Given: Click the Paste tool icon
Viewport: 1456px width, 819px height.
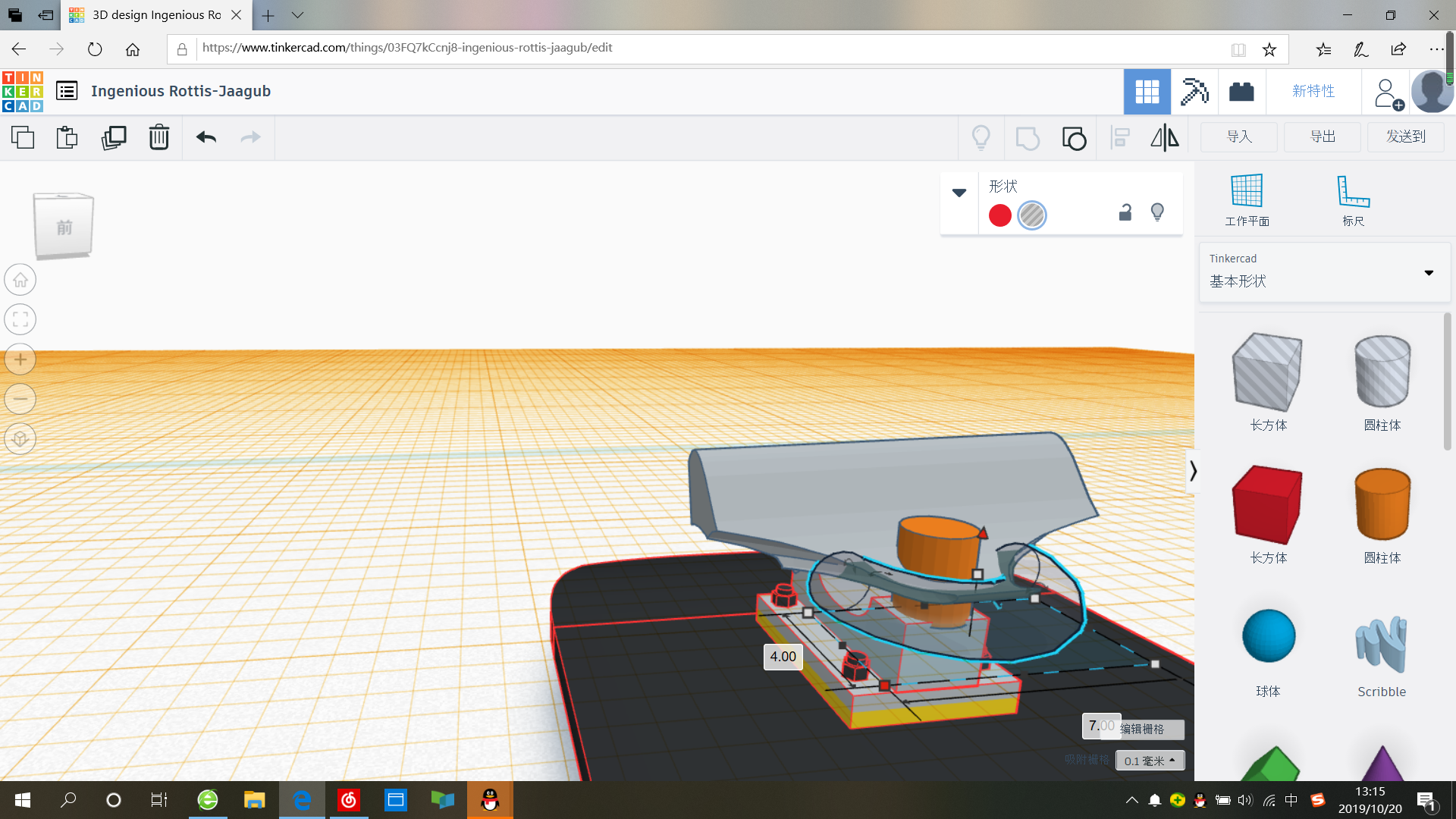Looking at the screenshot, I should click(67, 137).
